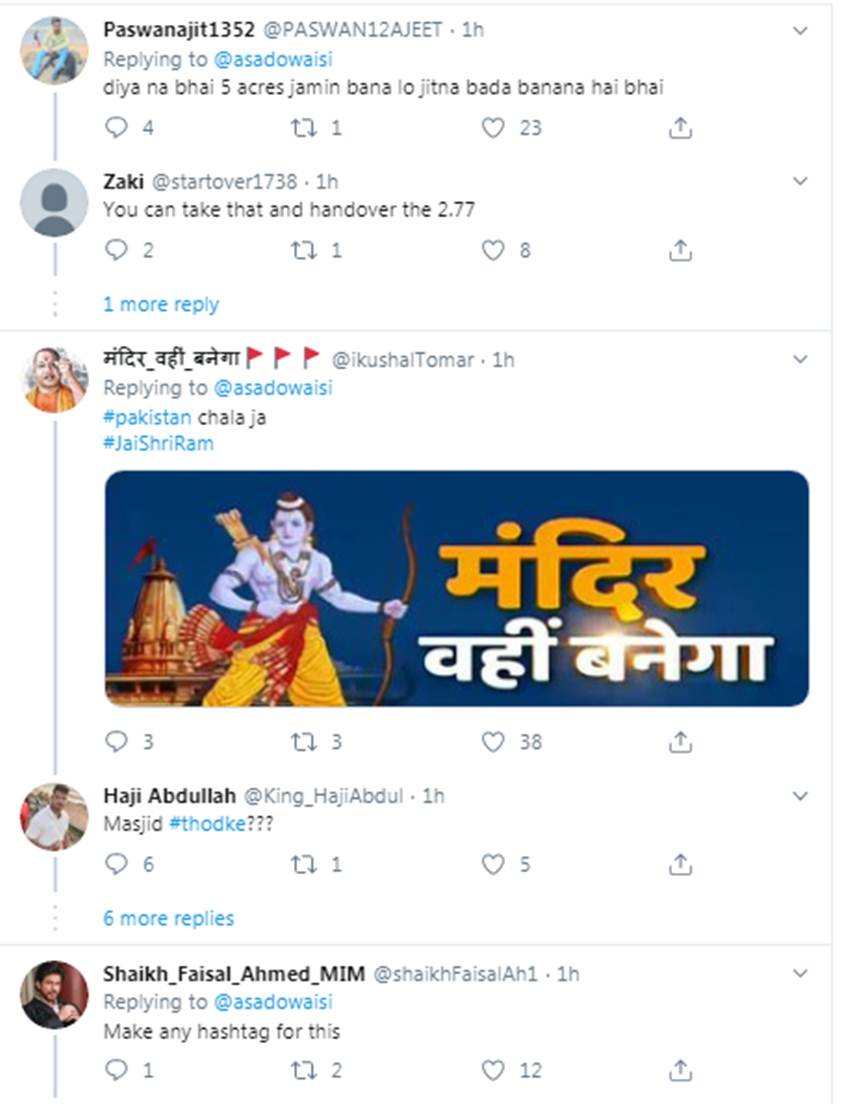Open more options chevron on Zaki's tweet
This screenshot has height=1104, width=850.
pyautogui.click(x=800, y=181)
